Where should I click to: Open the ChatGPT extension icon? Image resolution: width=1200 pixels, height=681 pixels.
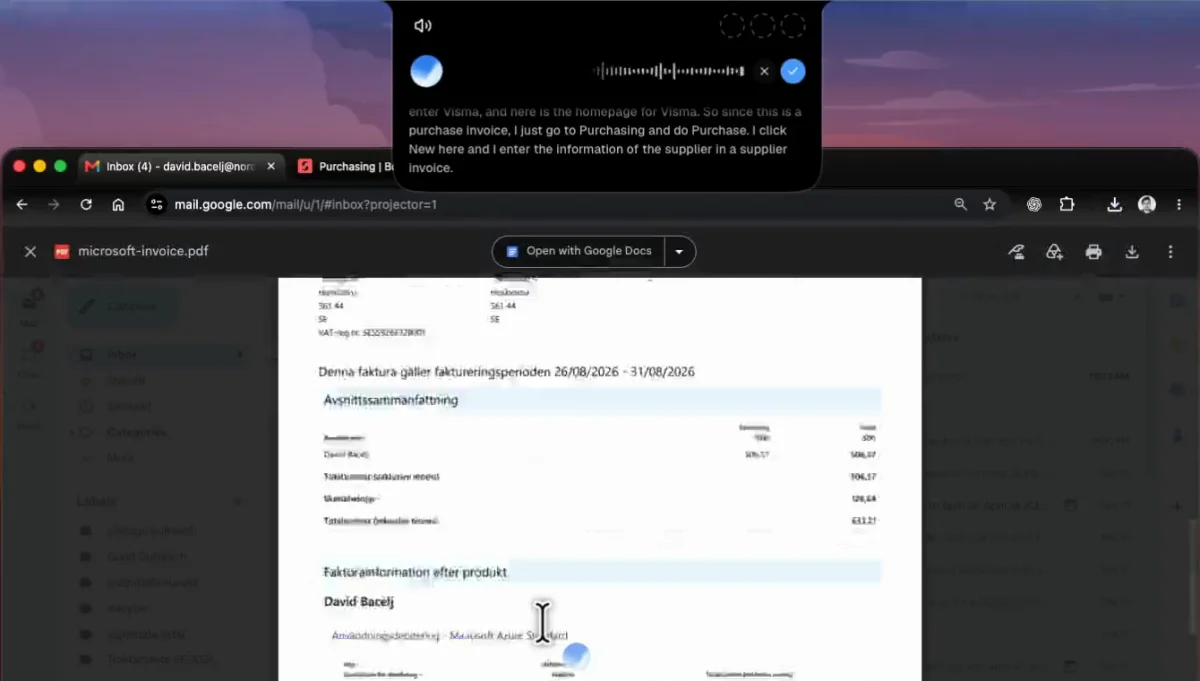(x=1034, y=204)
